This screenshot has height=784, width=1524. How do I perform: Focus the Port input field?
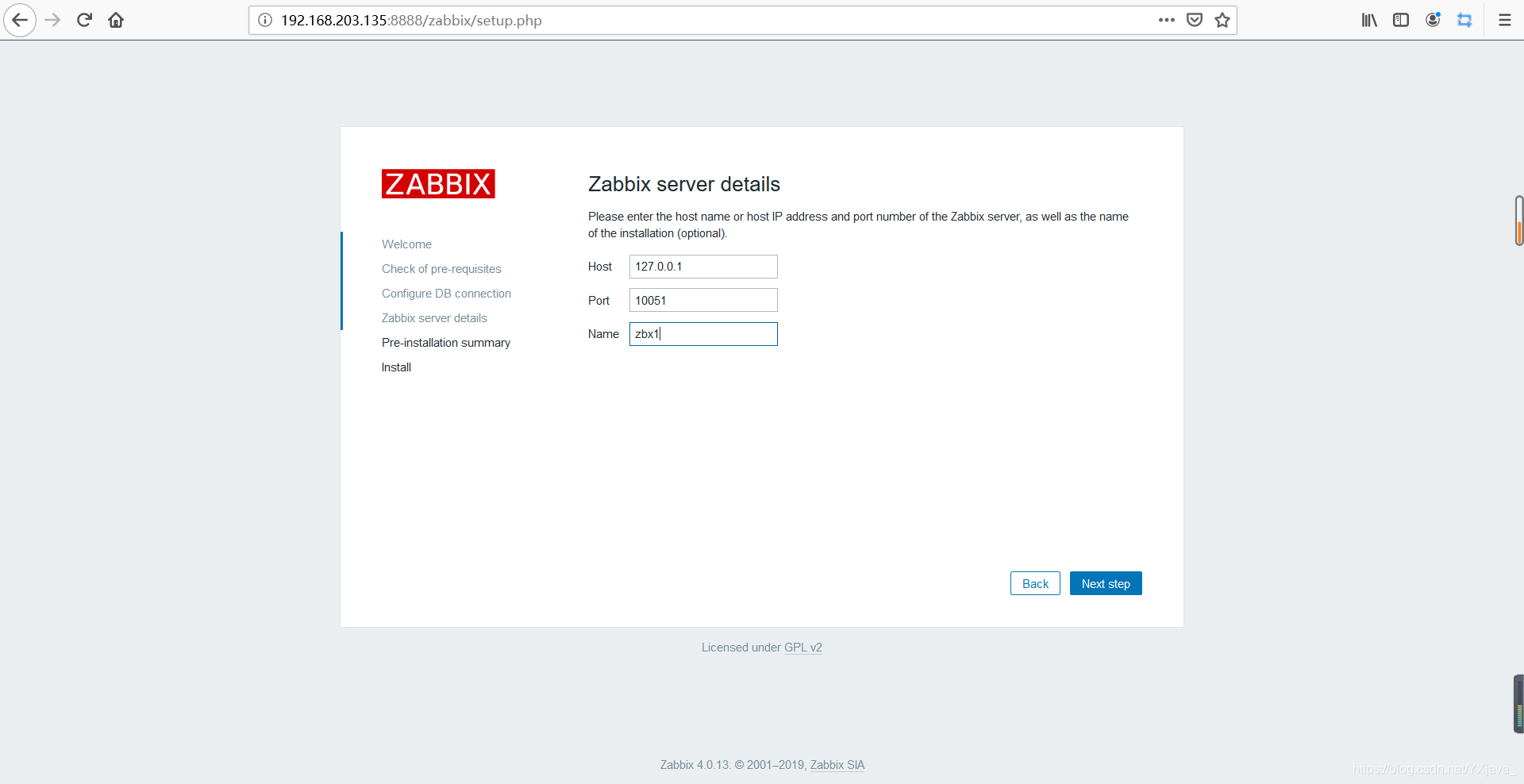[703, 300]
